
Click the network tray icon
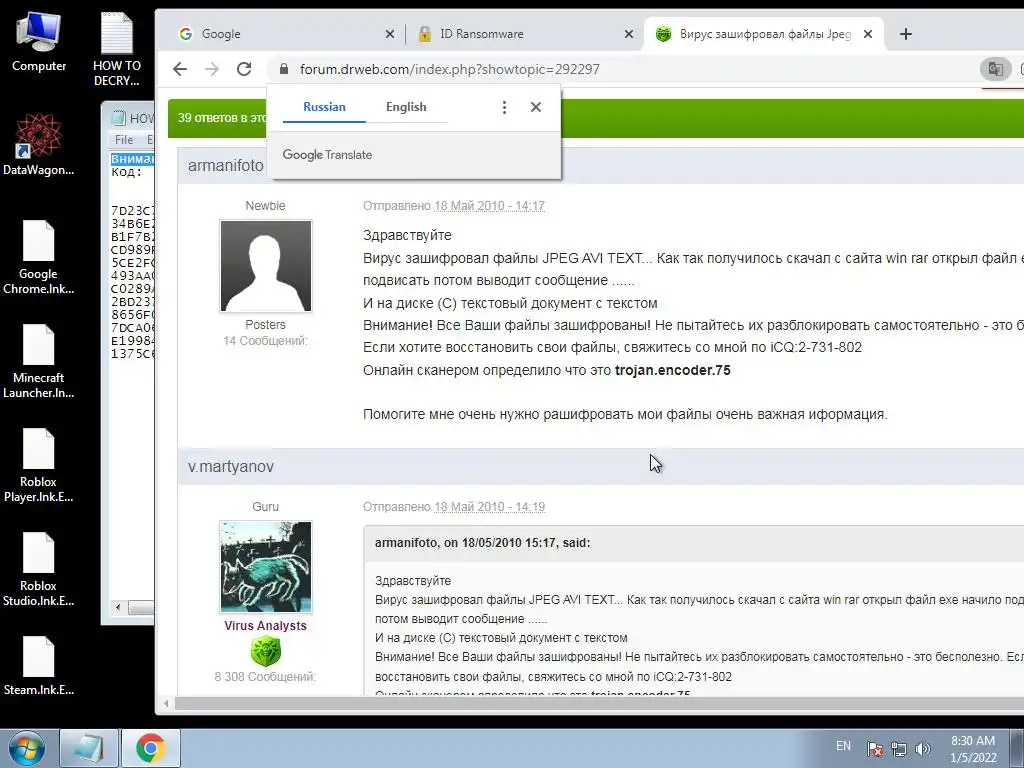pyautogui.click(x=899, y=749)
